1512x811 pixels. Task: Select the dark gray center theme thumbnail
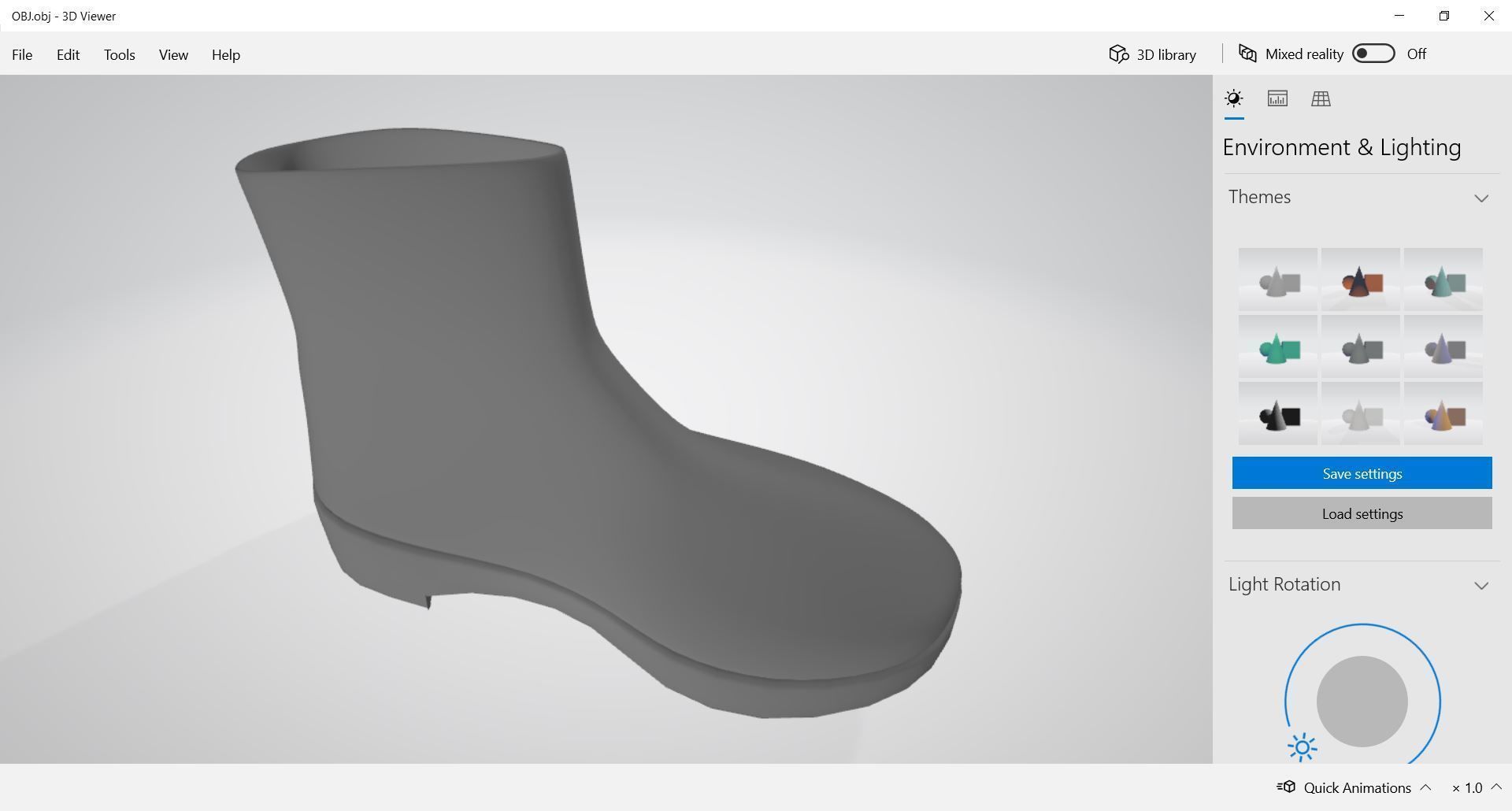1361,346
